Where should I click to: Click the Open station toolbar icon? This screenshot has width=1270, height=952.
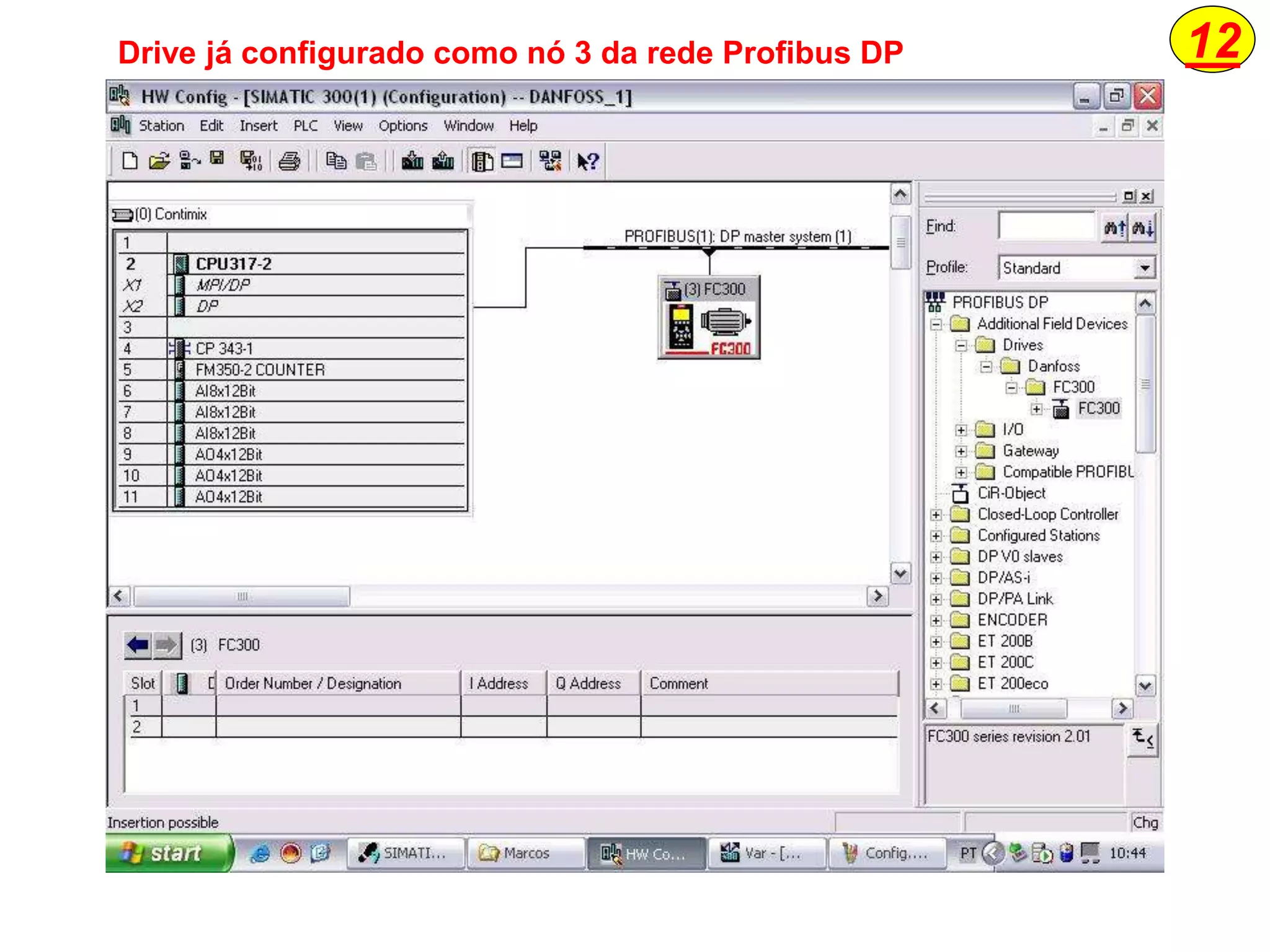click(159, 161)
